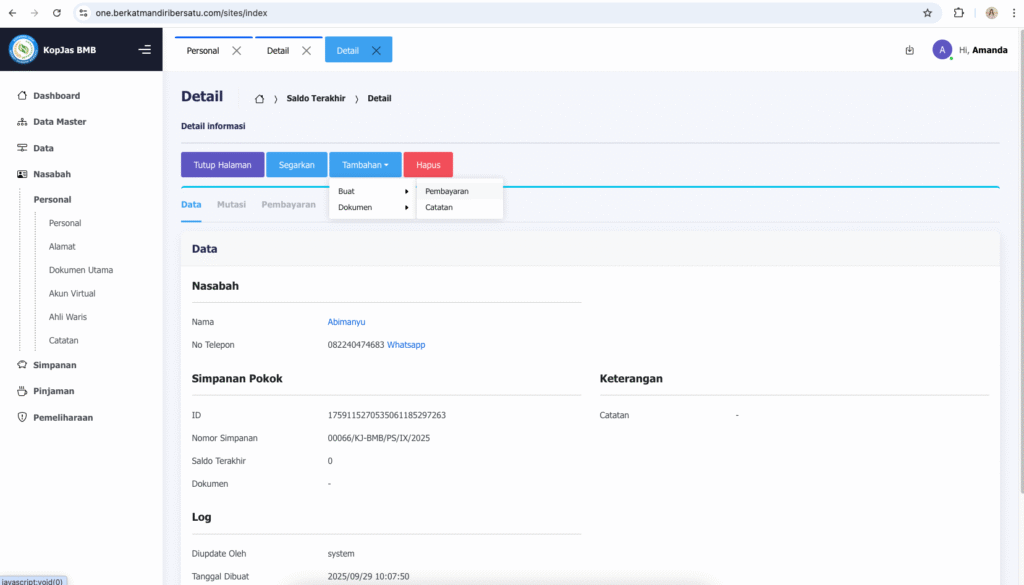
Task: Close the first Detail tab via X
Action: click(x=307, y=51)
